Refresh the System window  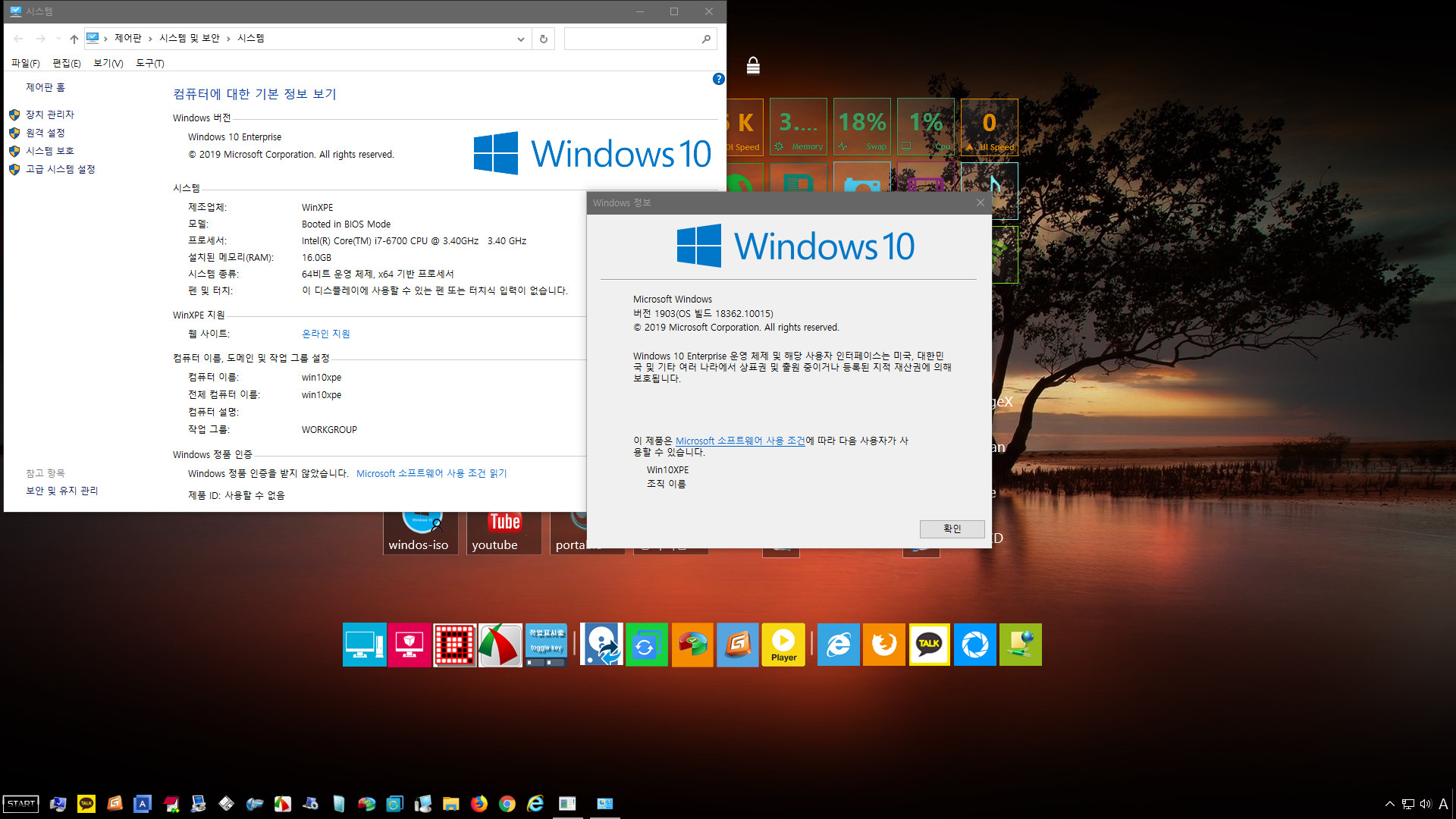(x=544, y=39)
